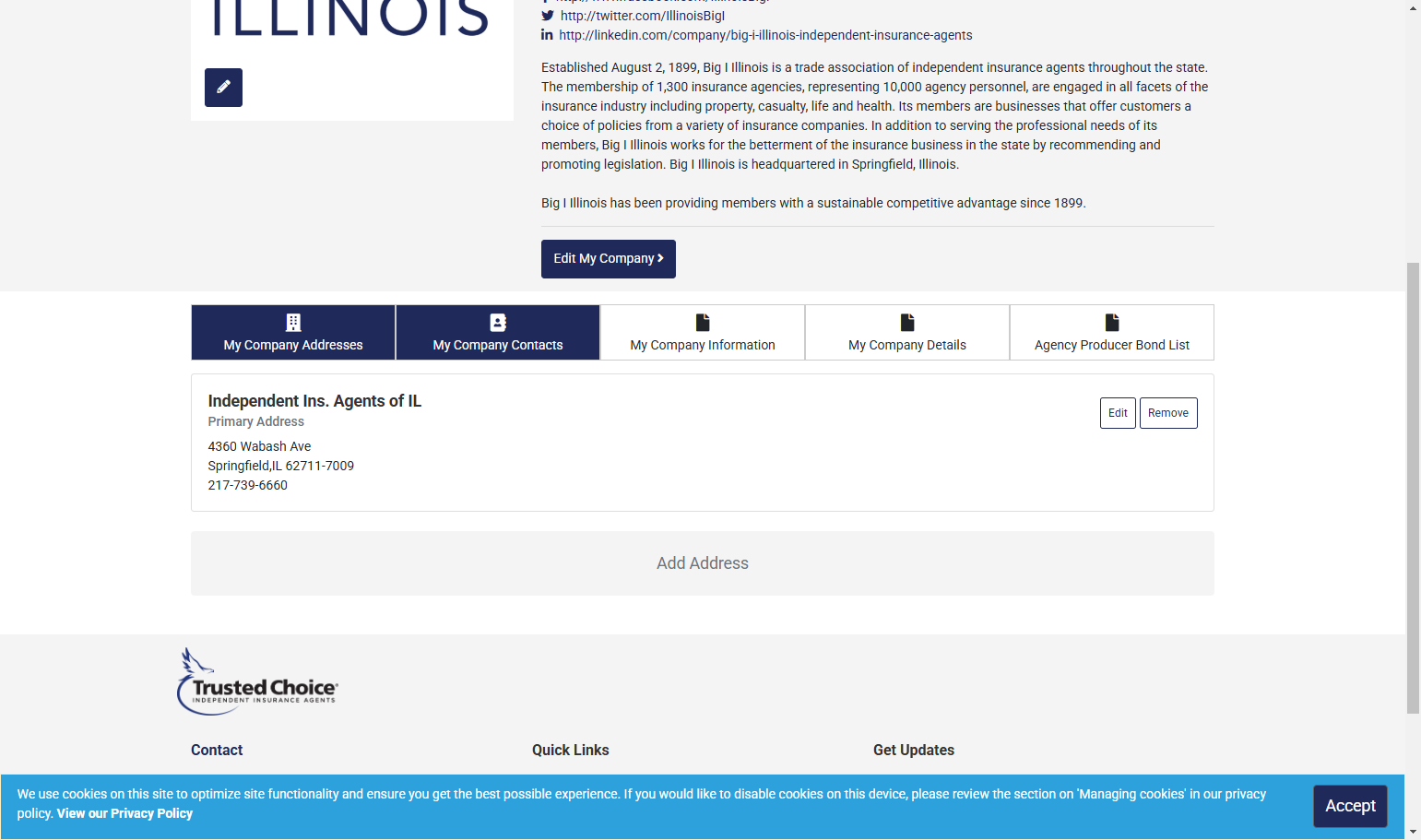The image size is (1421, 840).
Task: Remove the Independent Ins. Agents address
Action: tap(1168, 413)
